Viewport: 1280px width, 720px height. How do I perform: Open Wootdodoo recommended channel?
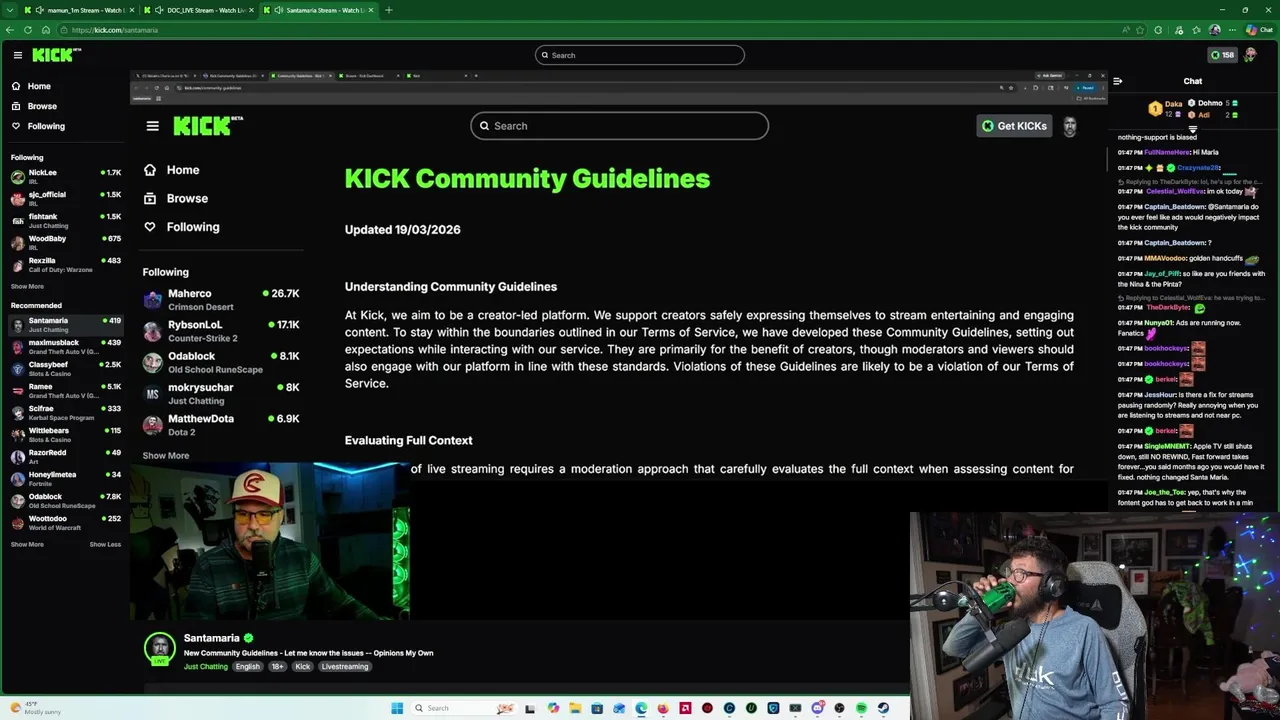point(65,522)
